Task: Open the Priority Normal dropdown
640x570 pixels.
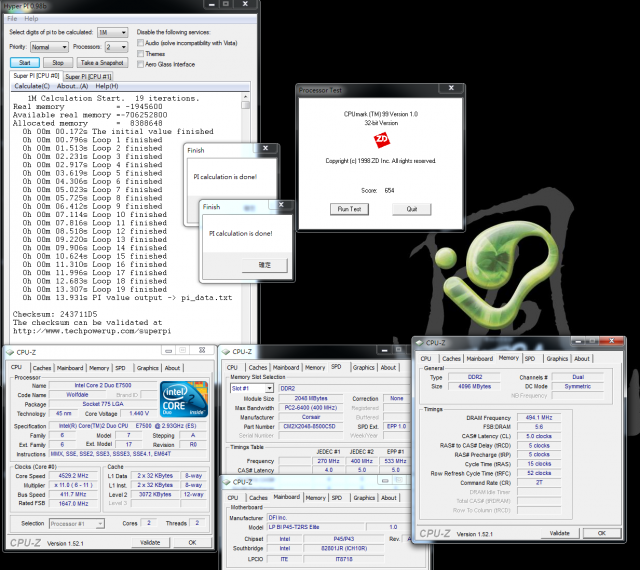Action: (x=49, y=47)
